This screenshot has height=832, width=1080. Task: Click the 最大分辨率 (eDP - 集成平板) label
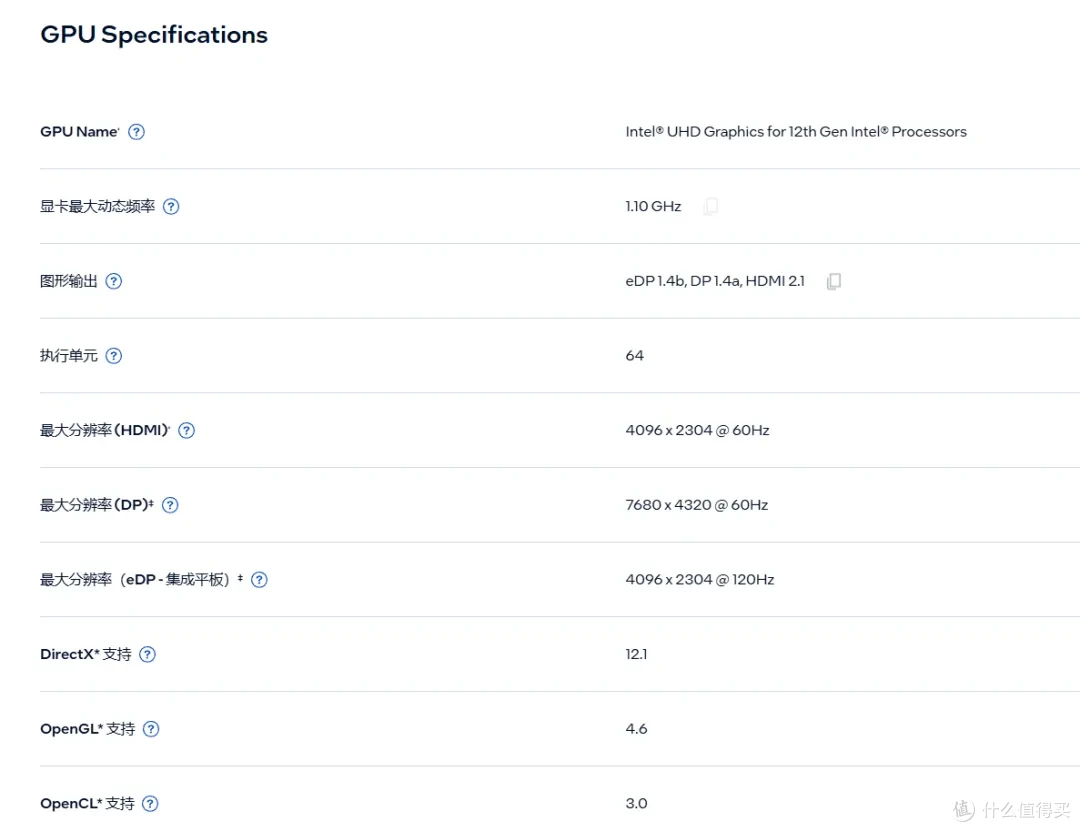(141, 580)
